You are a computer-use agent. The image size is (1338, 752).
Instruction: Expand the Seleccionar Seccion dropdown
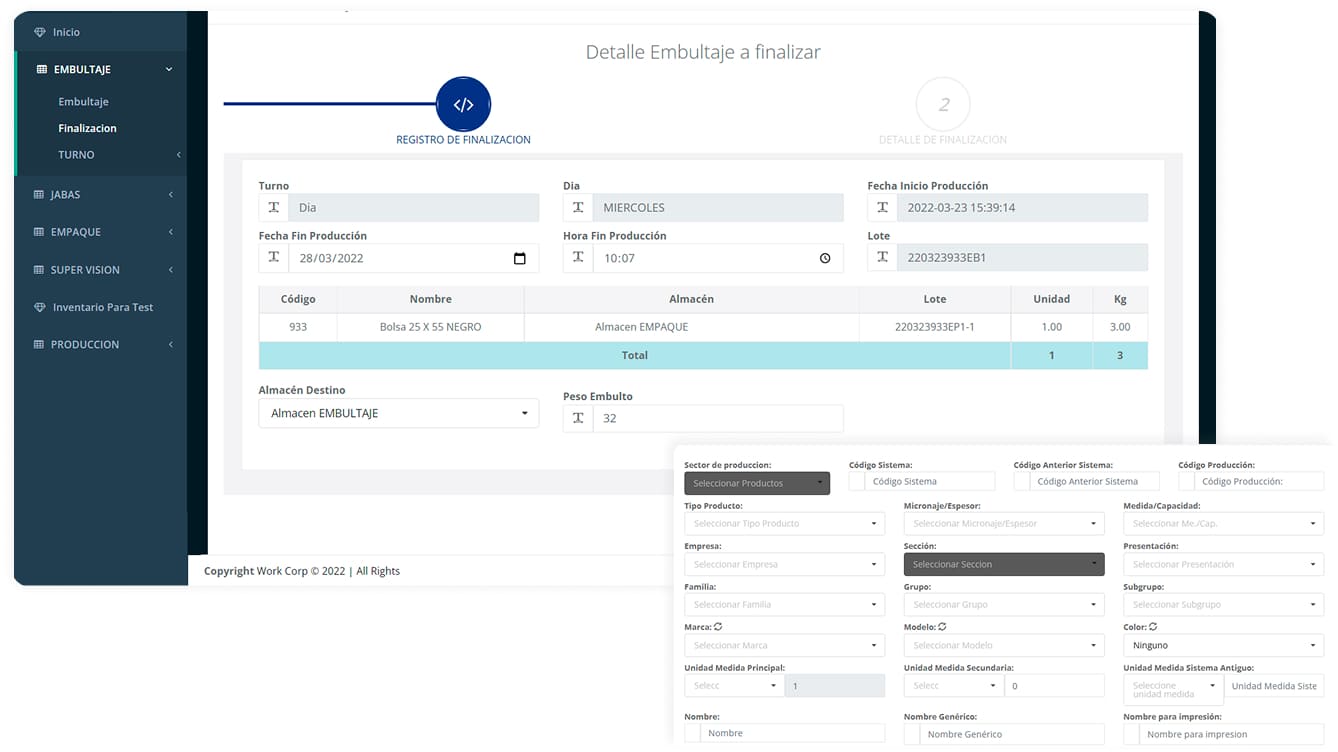1003,564
